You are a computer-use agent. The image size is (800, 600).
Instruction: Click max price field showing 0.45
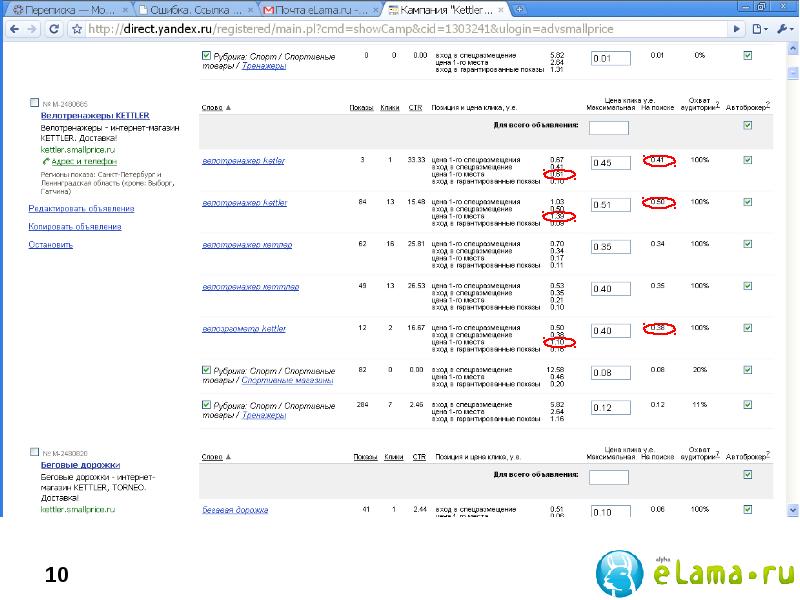pos(609,163)
